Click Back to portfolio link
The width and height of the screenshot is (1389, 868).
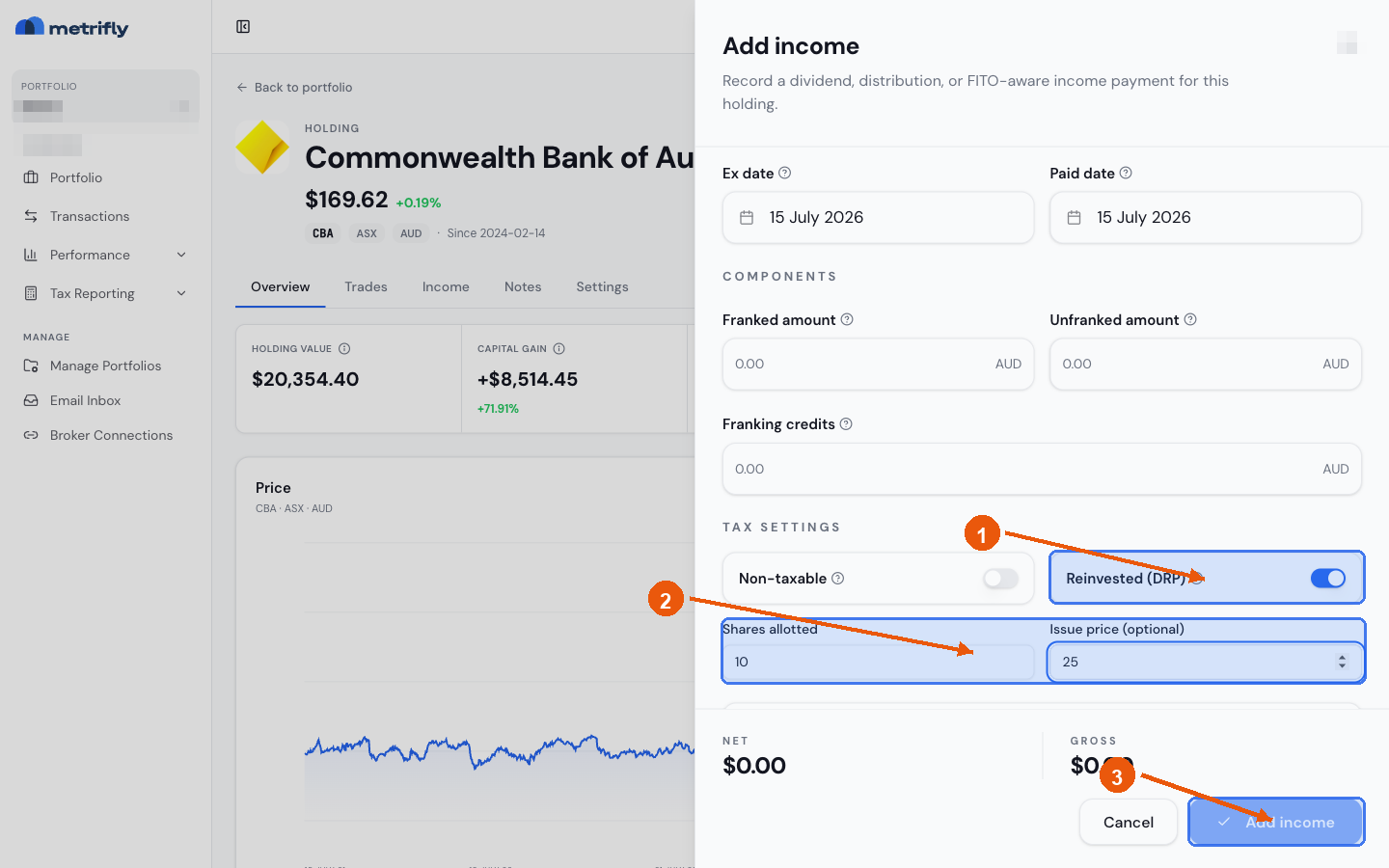point(294,87)
